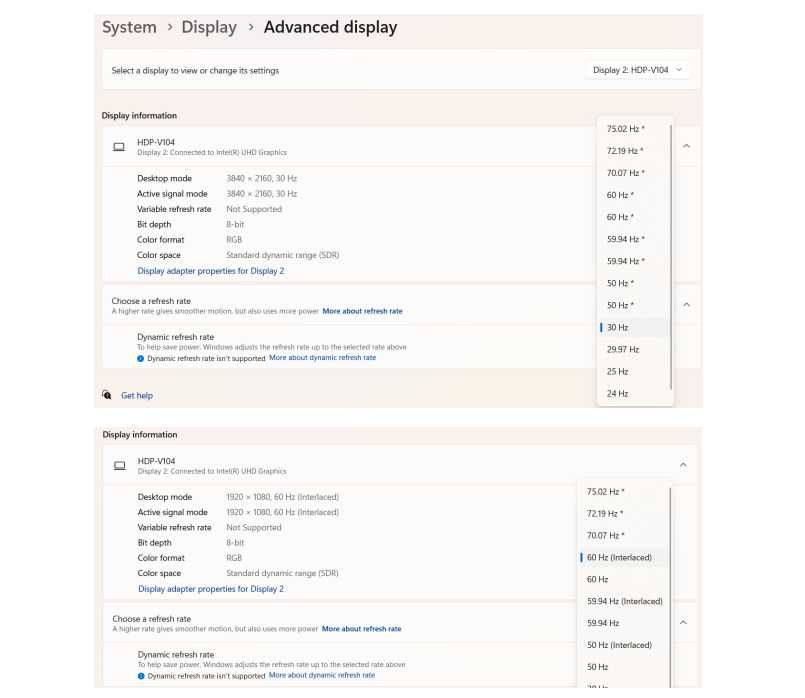Collapse refresh rate section in 1920 × 1080 panel
The height and width of the screenshot is (698, 805).
point(683,622)
